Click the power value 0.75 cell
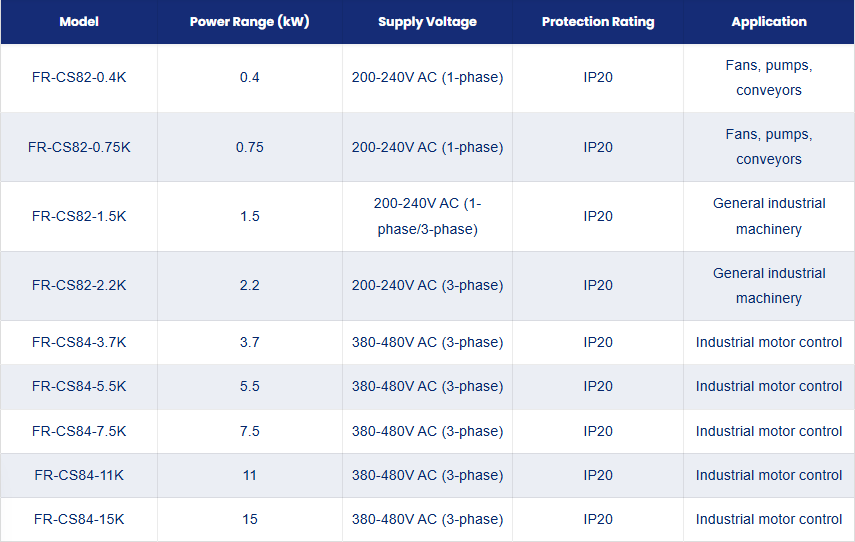Image resolution: width=855 pixels, height=542 pixels. [x=250, y=147]
